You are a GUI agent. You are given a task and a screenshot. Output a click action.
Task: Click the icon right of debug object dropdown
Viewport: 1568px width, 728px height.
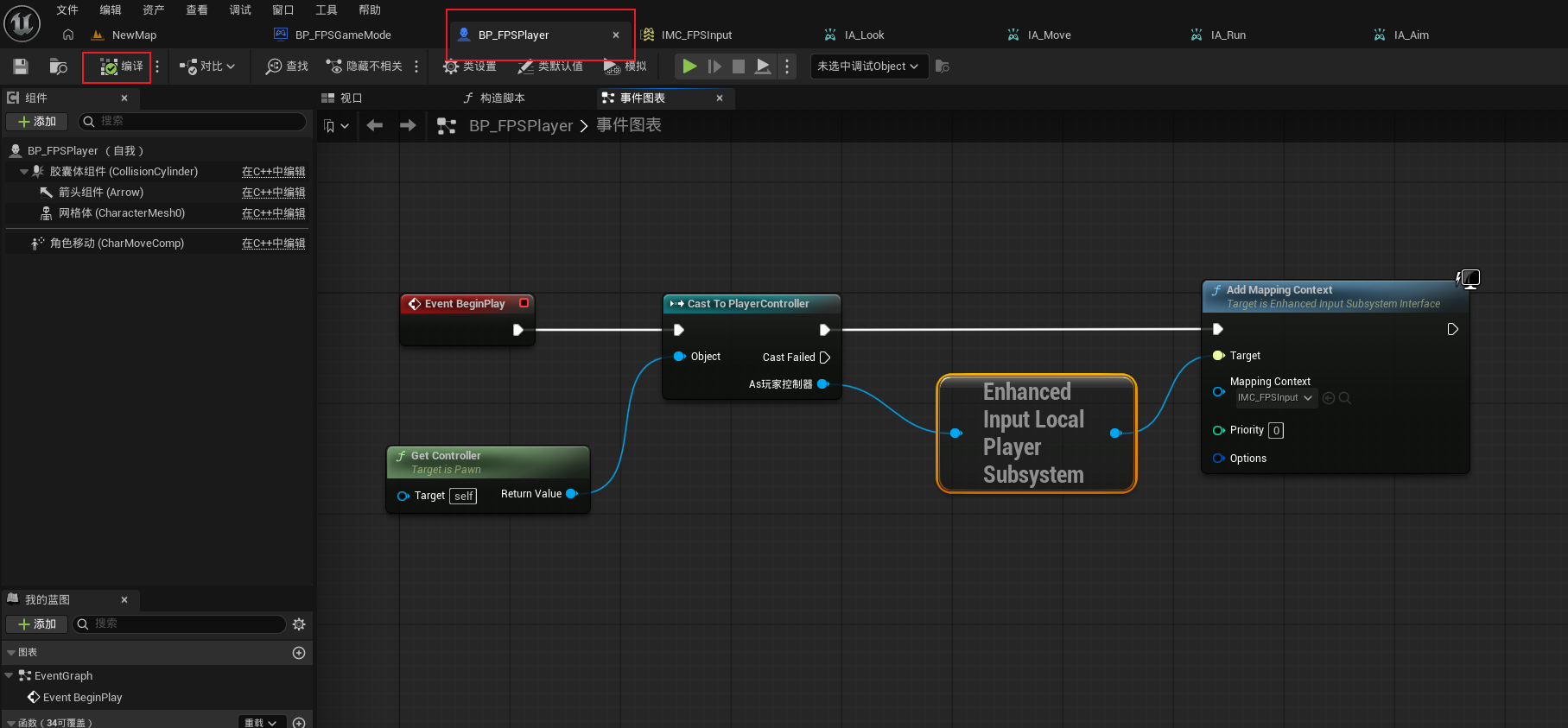tap(943, 66)
